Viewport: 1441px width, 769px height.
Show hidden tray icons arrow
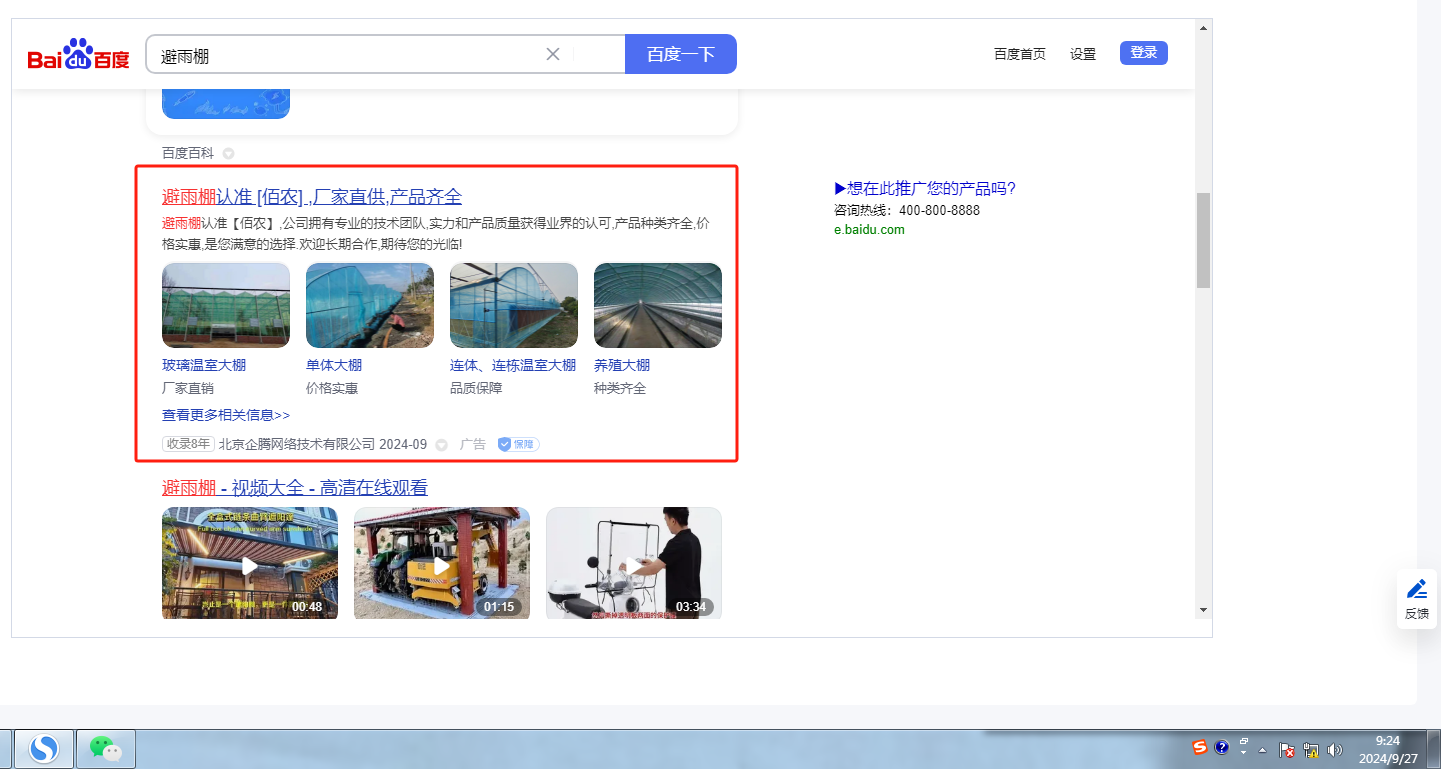pyautogui.click(x=1262, y=749)
